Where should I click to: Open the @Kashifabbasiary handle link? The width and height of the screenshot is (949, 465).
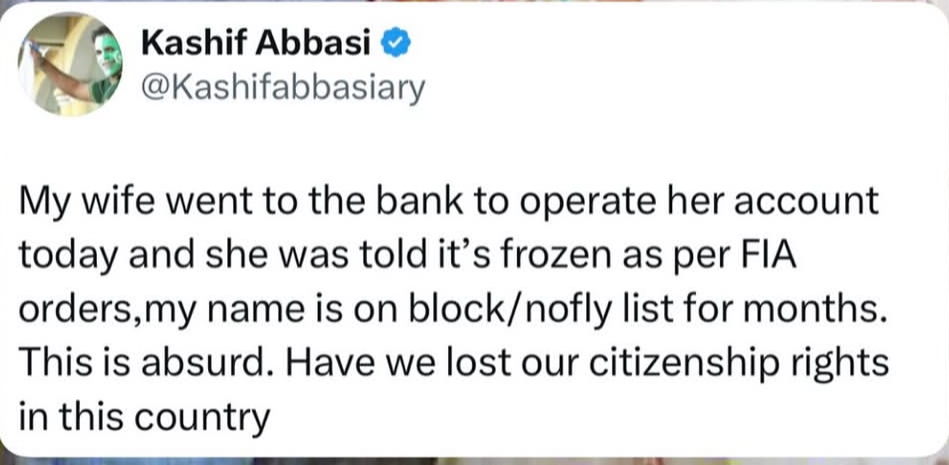284,88
